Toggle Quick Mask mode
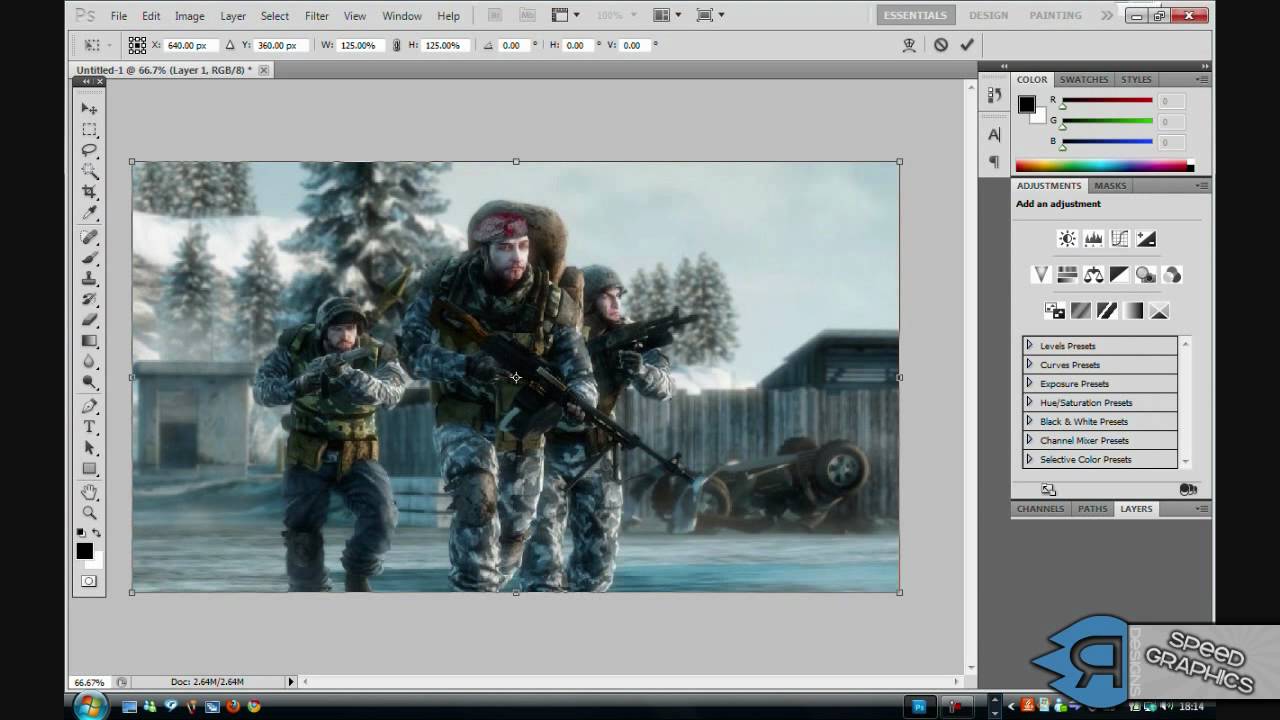 click(89, 581)
